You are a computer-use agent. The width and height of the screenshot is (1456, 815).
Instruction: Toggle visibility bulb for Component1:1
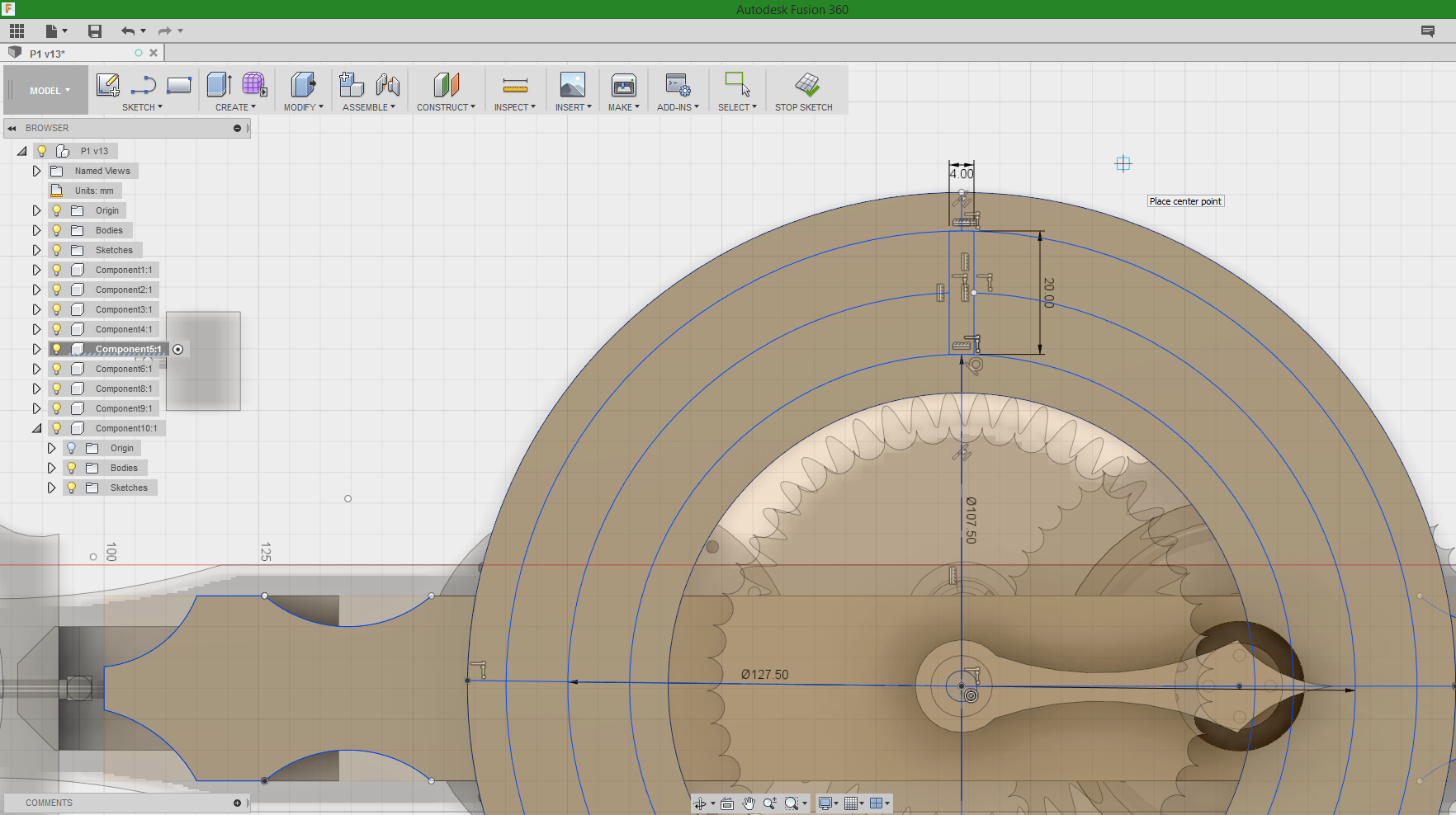(57, 270)
